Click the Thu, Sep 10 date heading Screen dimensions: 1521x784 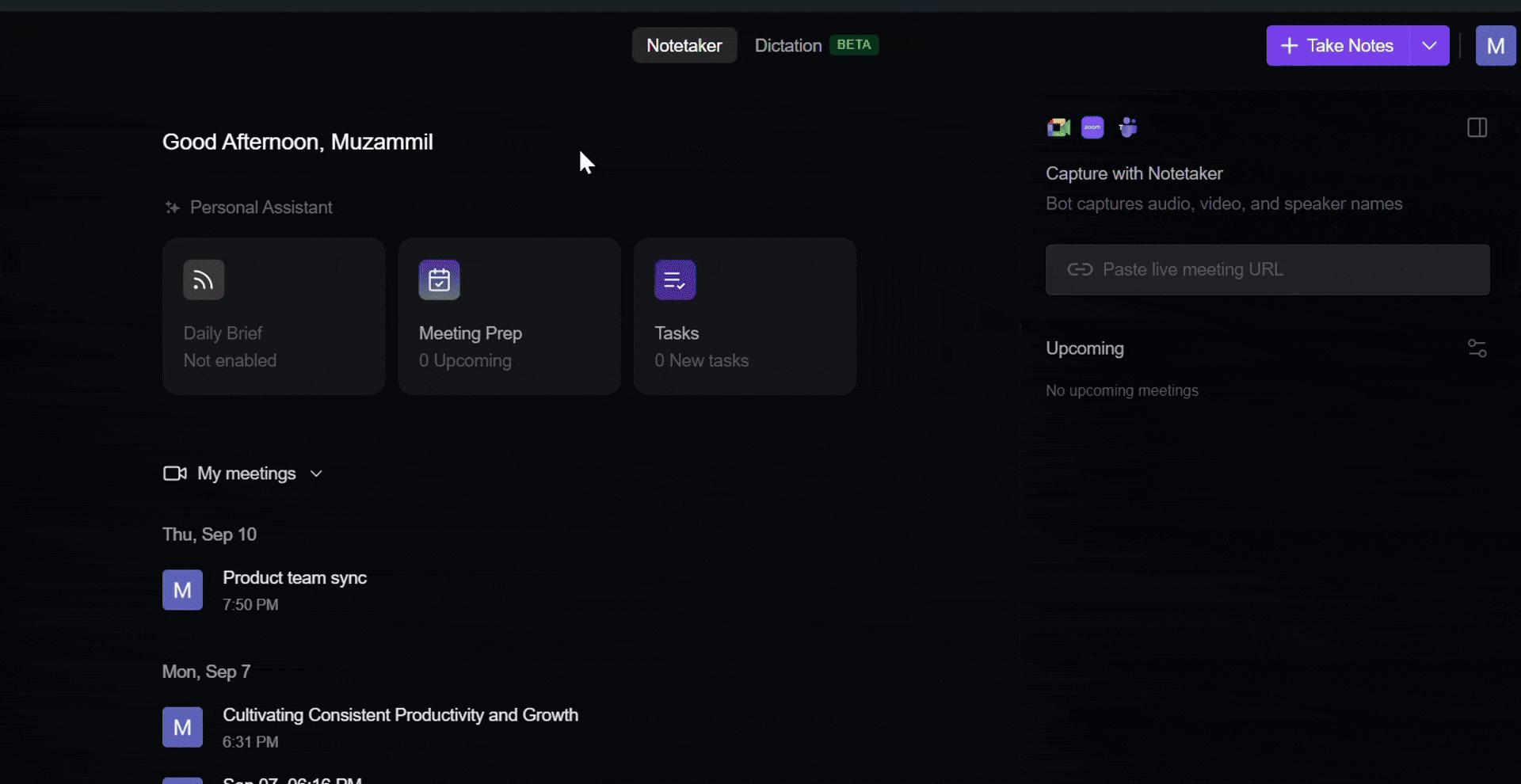tap(209, 535)
